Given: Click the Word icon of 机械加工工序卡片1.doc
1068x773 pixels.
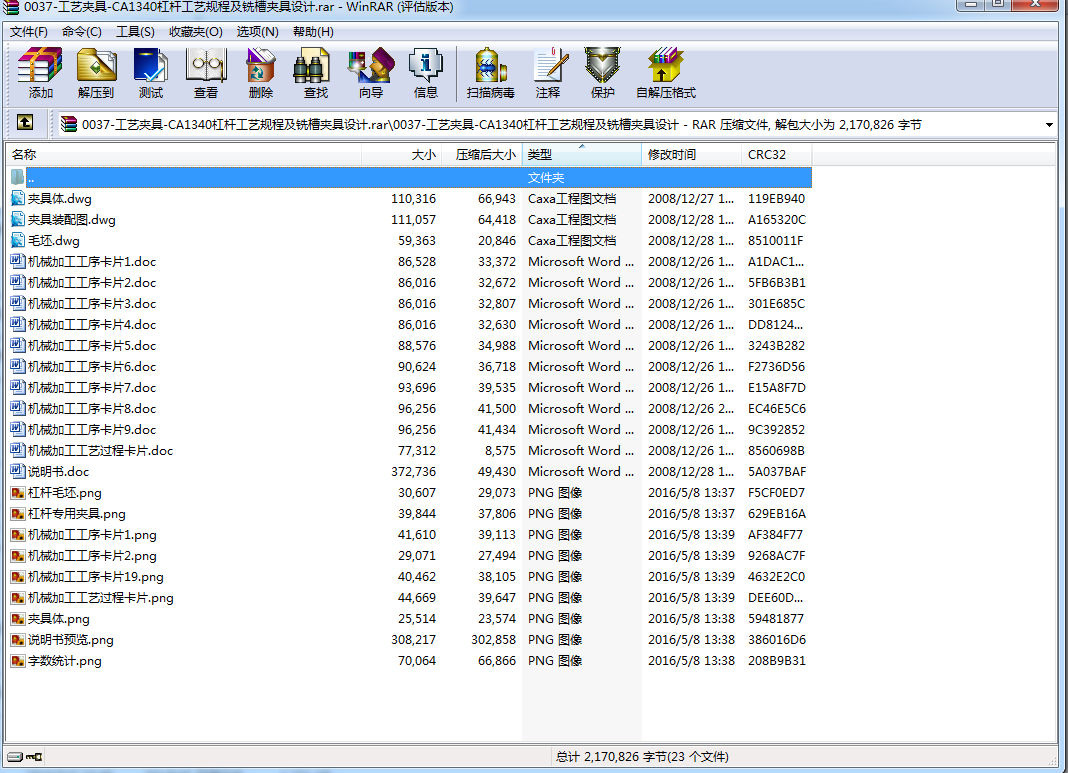Looking at the screenshot, I should [18, 262].
